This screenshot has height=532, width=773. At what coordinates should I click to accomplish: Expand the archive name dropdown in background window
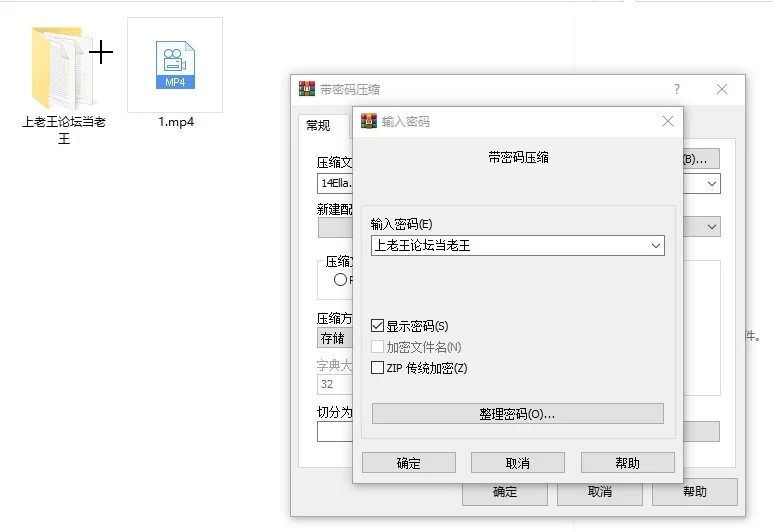pos(711,183)
